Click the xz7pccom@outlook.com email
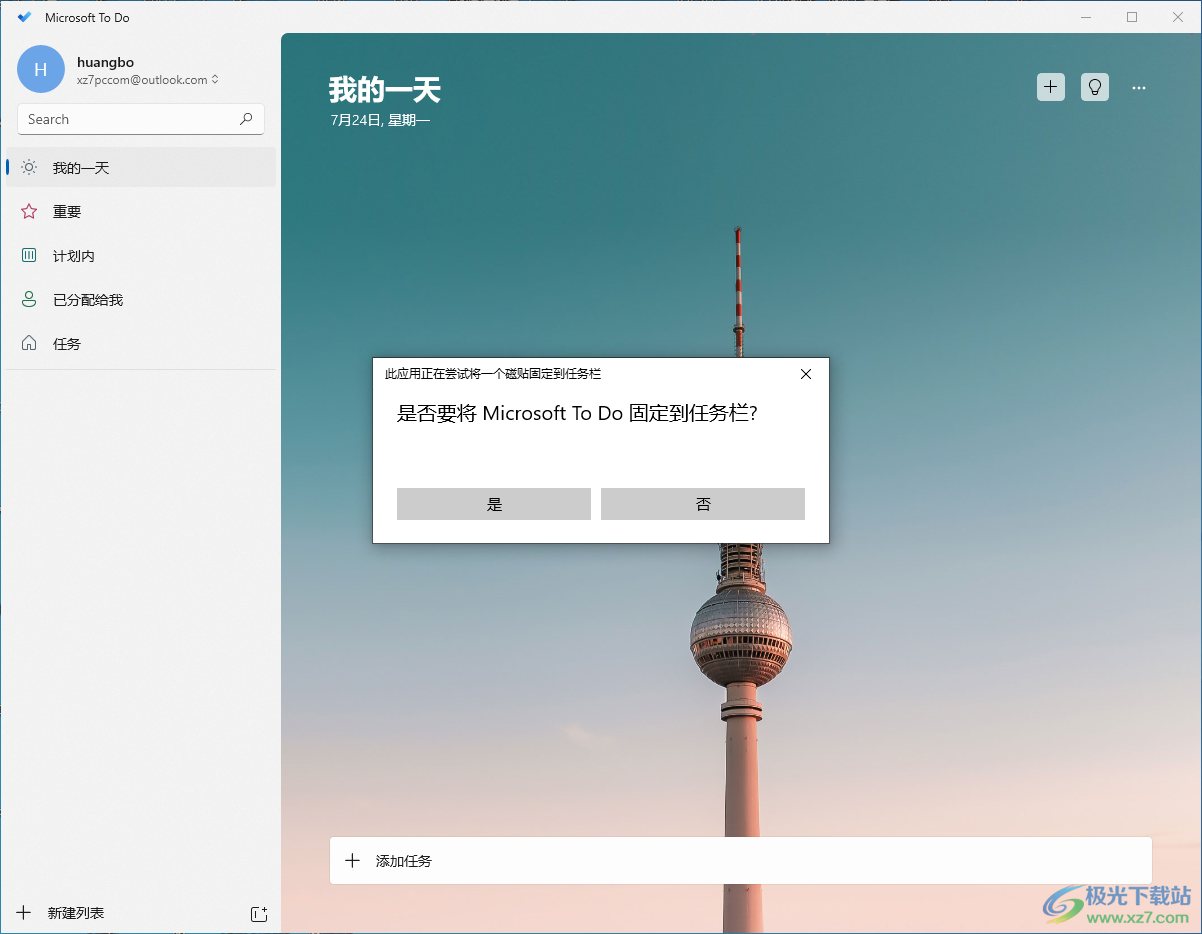Image resolution: width=1202 pixels, height=934 pixels. tap(142, 80)
